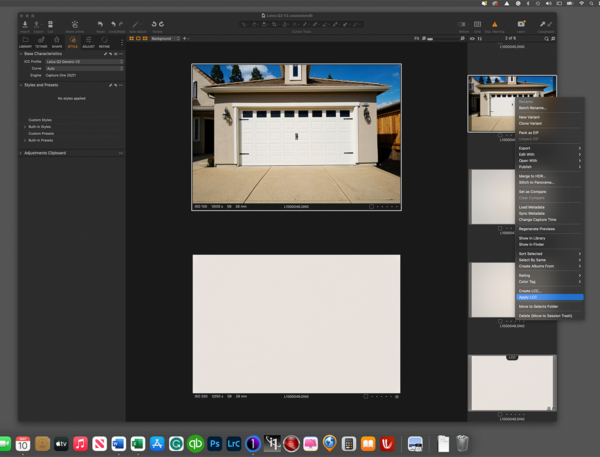
Task: Collapse the Styles and Presets panel
Action: coord(21,85)
